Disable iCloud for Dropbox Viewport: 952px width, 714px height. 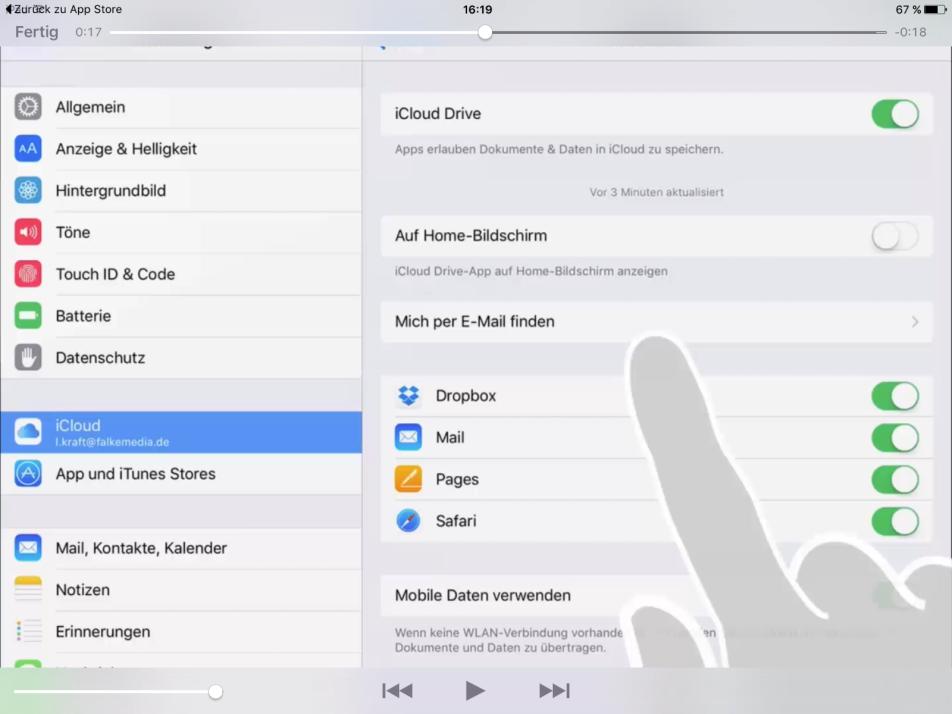point(895,396)
